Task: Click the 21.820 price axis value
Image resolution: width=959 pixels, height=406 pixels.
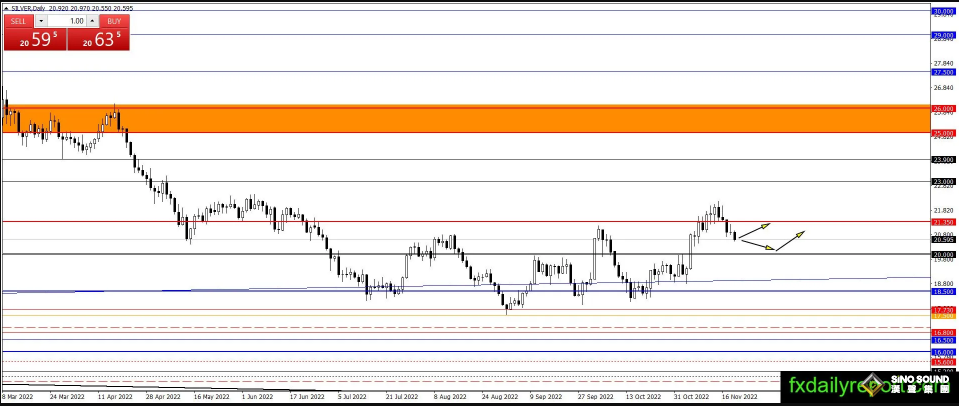Action: click(942, 210)
